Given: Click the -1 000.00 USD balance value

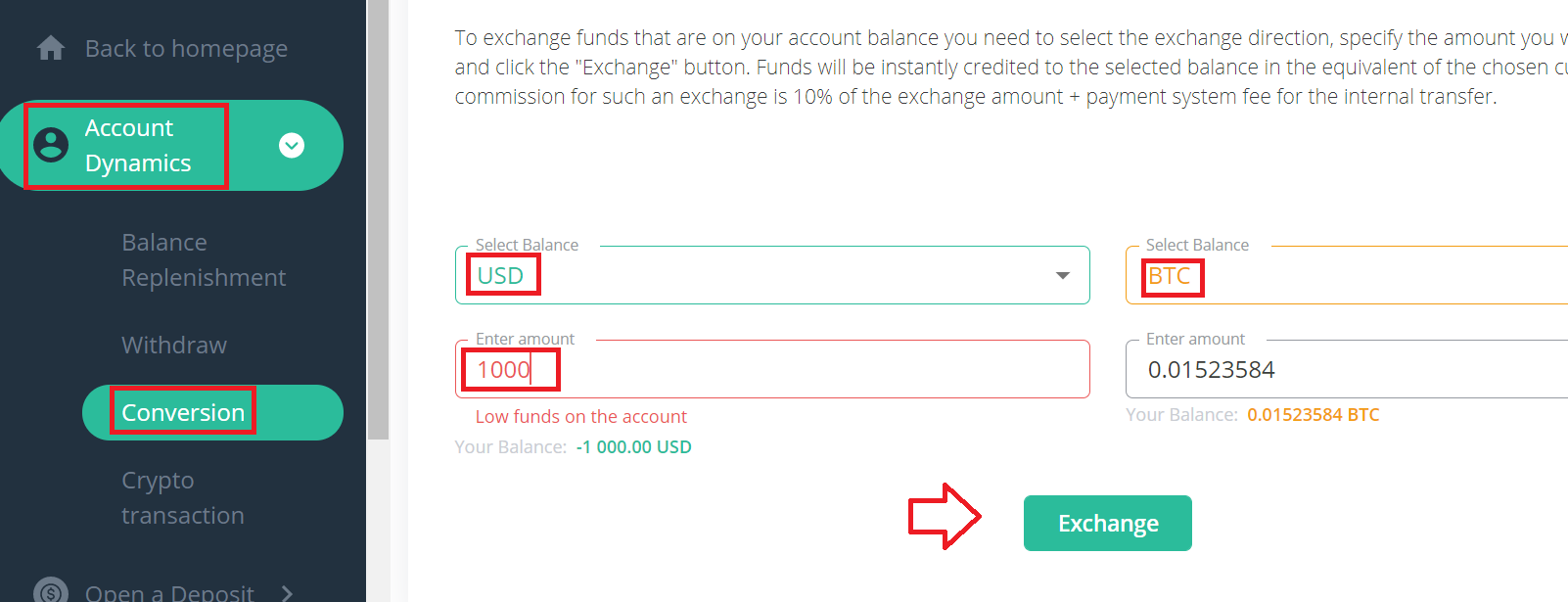Looking at the screenshot, I should click(633, 446).
